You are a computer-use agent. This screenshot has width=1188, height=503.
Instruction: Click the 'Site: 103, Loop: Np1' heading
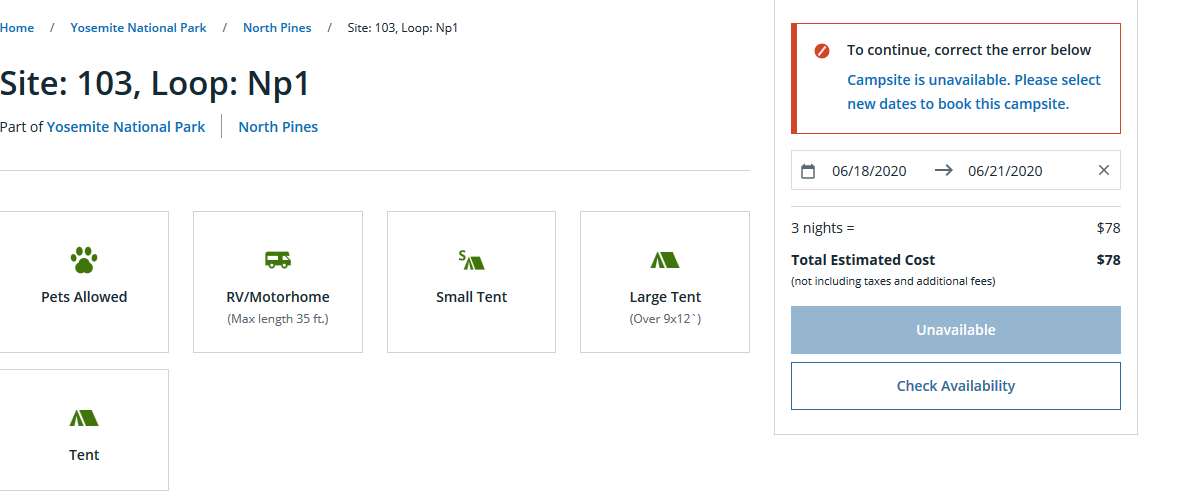(155, 83)
